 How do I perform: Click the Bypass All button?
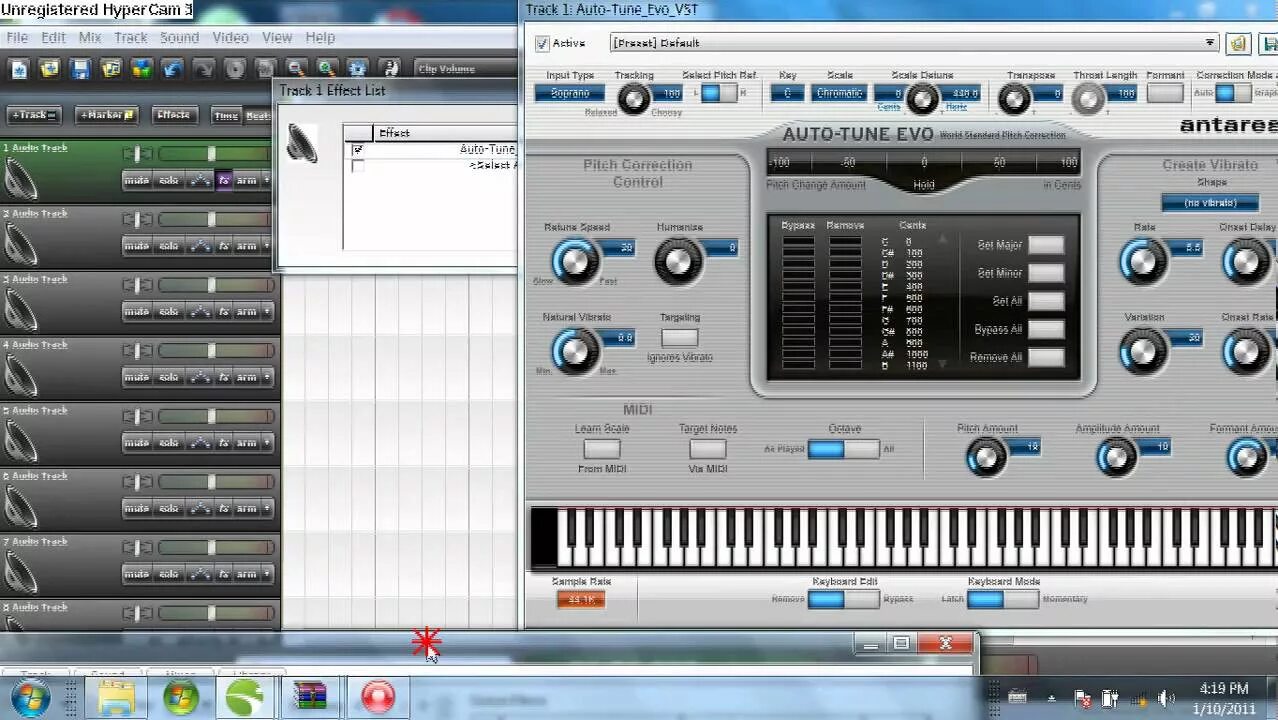(x=1046, y=329)
